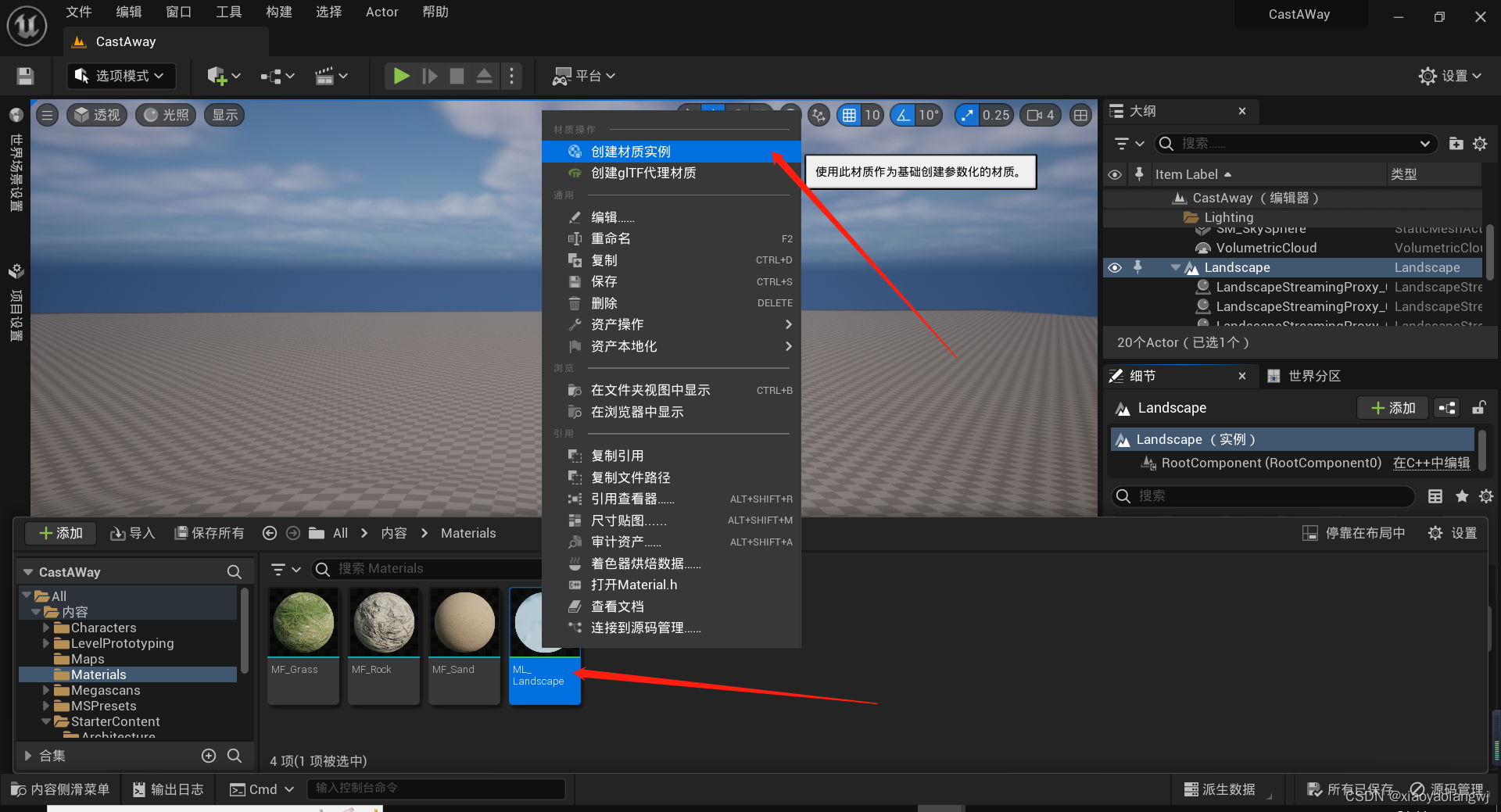Open the 平台 platforms dropdown
Image resolution: width=1501 pixels, height=812 pixels.
[x=584, y=76]
